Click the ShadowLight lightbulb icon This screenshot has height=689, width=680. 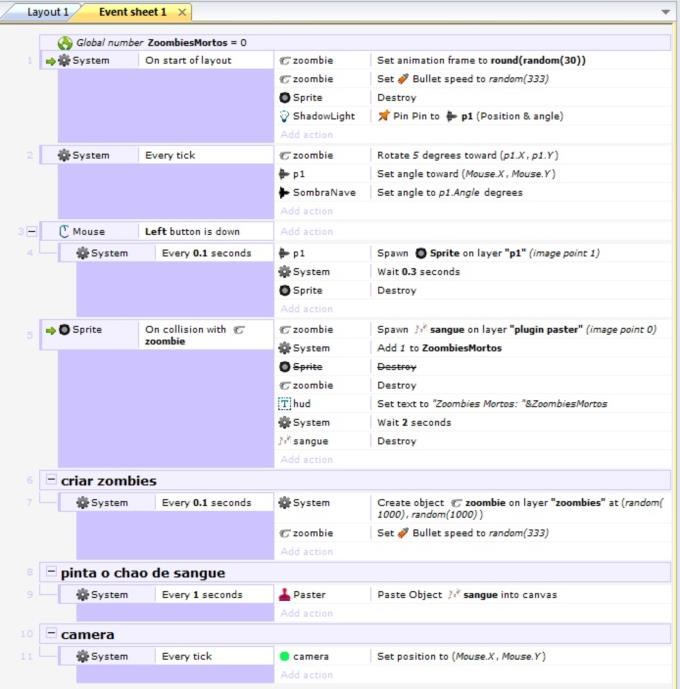point(285,116)
